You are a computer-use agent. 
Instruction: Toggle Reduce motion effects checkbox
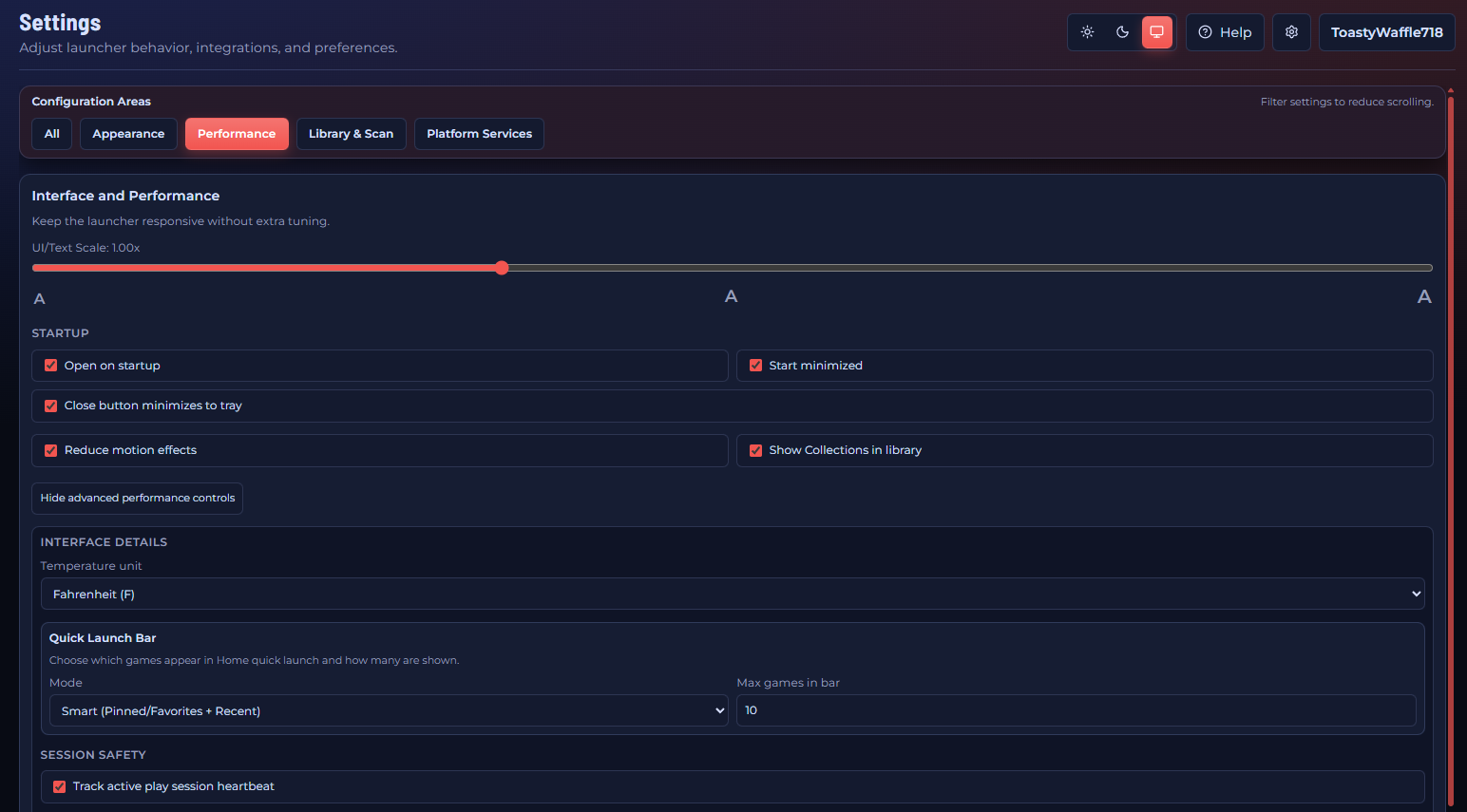[51, 450]
